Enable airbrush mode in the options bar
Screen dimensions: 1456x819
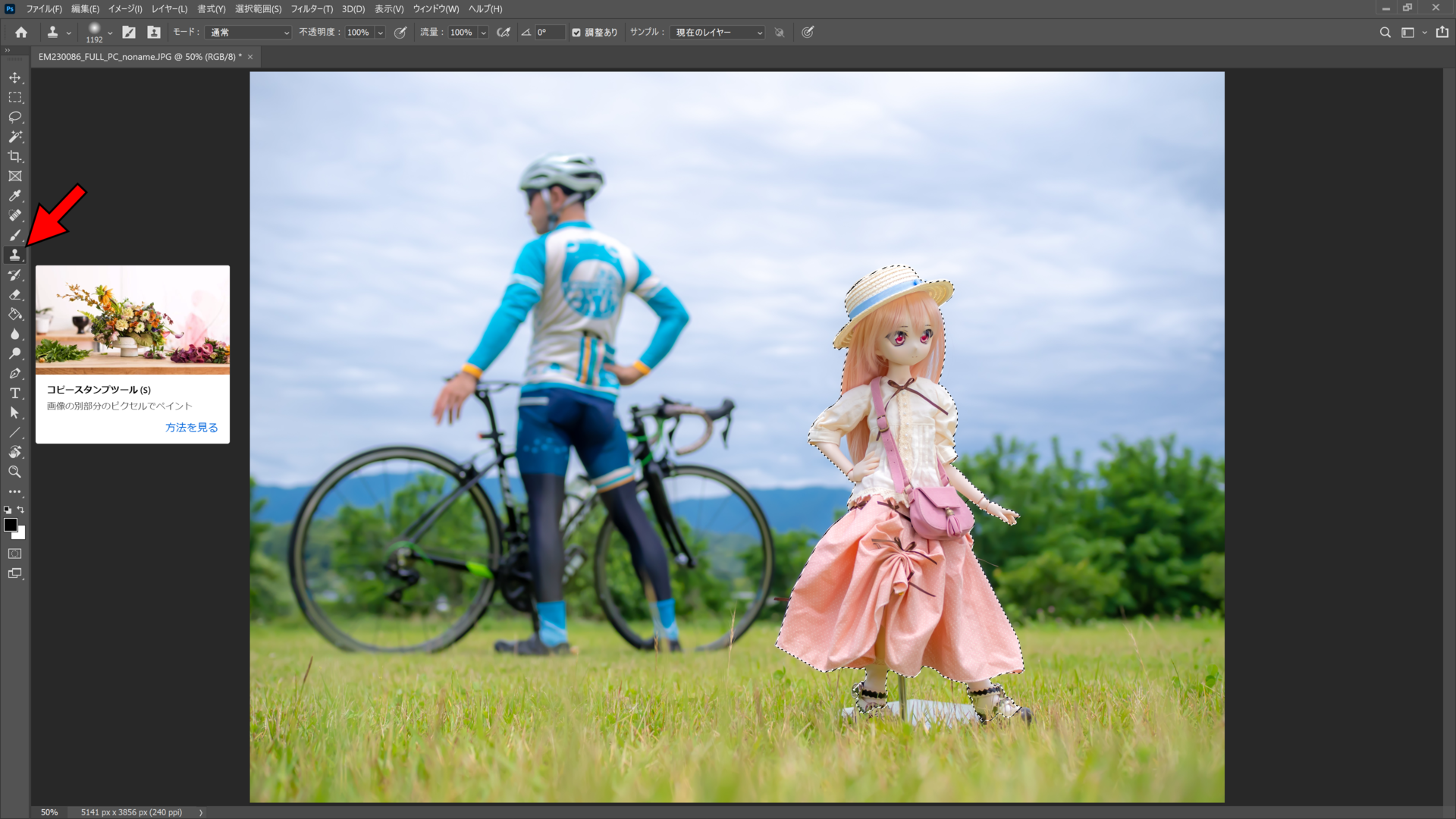coord(503,33)
